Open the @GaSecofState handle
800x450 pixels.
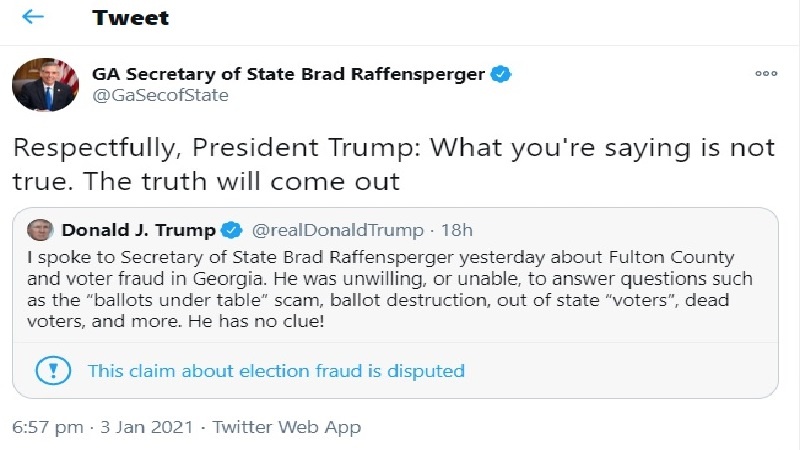pyautogui.click(x=160, y=96)
